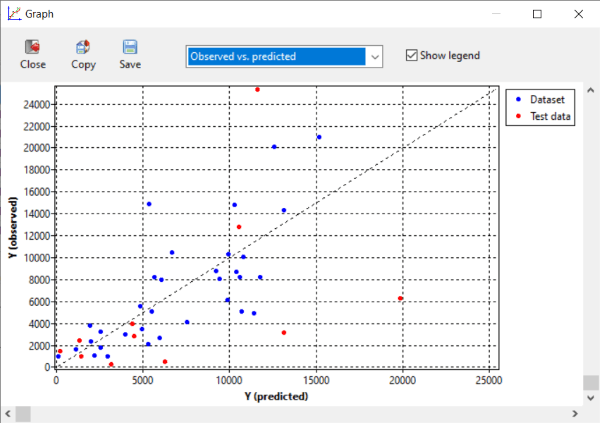Click the blue Dataset legend marker
Image resolution: width=600 pixels, height=423 pixels.
tap(517, 99)
